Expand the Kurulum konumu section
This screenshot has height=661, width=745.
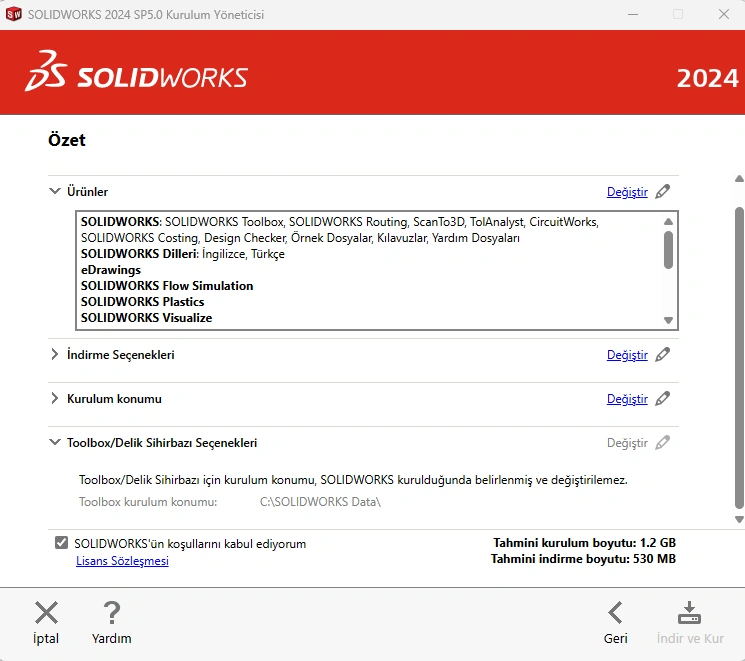(55, 398)
